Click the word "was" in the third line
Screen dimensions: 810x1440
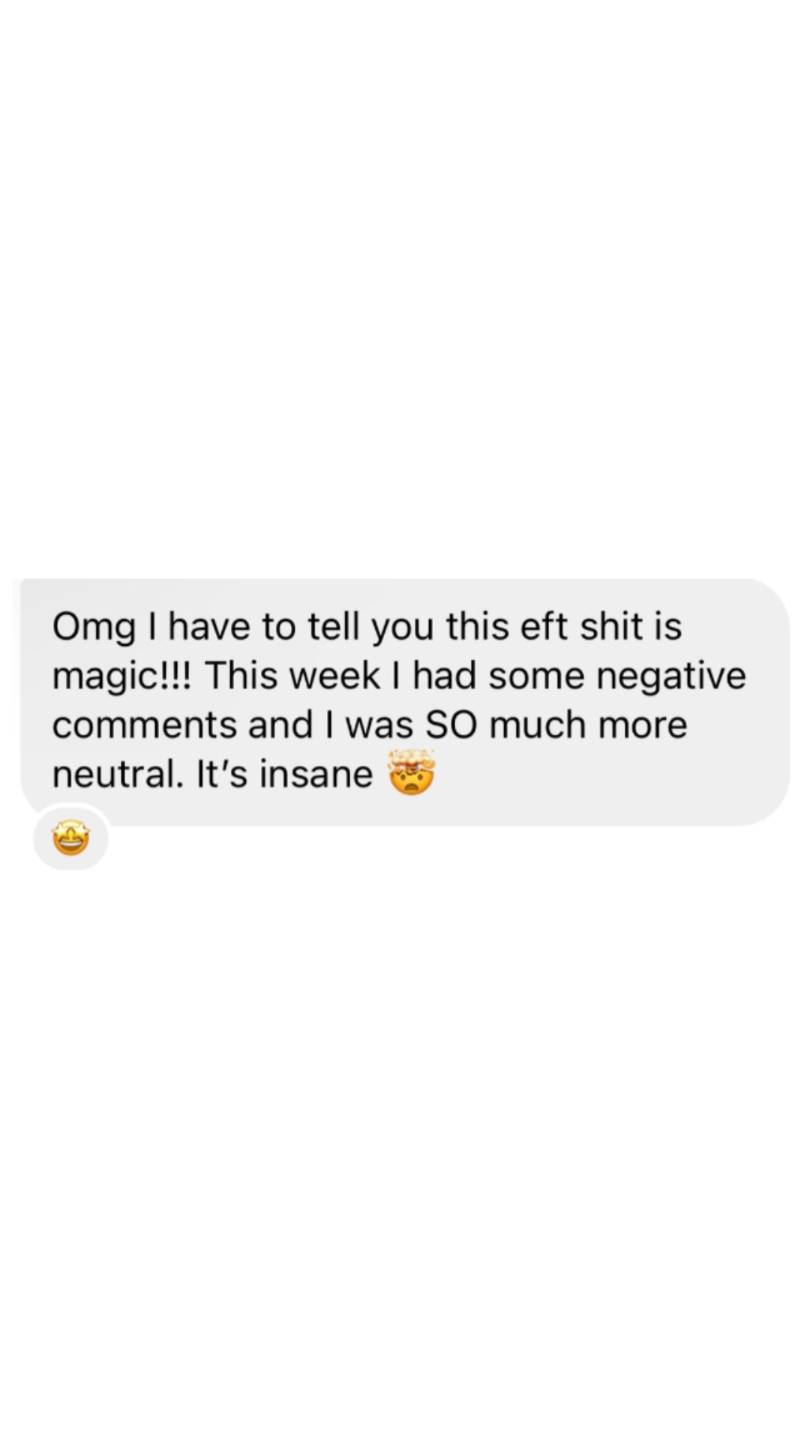(x=380, y=727)
